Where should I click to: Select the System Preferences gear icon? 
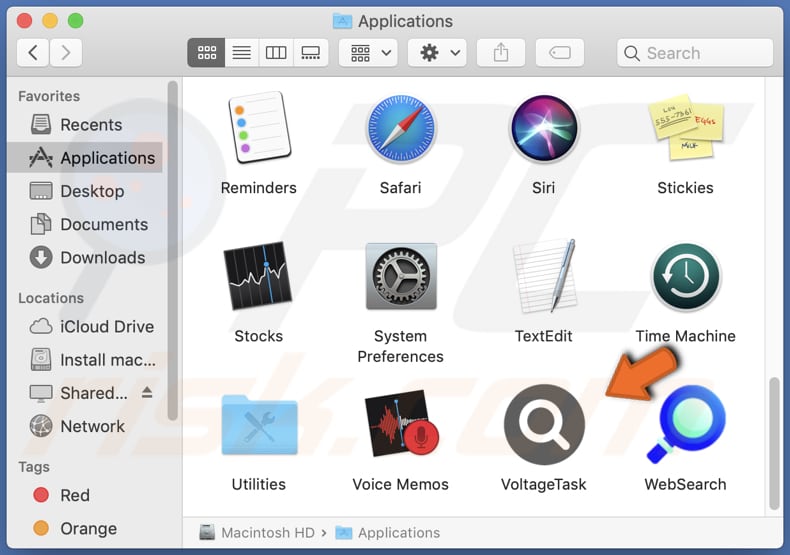coord(401,275)
